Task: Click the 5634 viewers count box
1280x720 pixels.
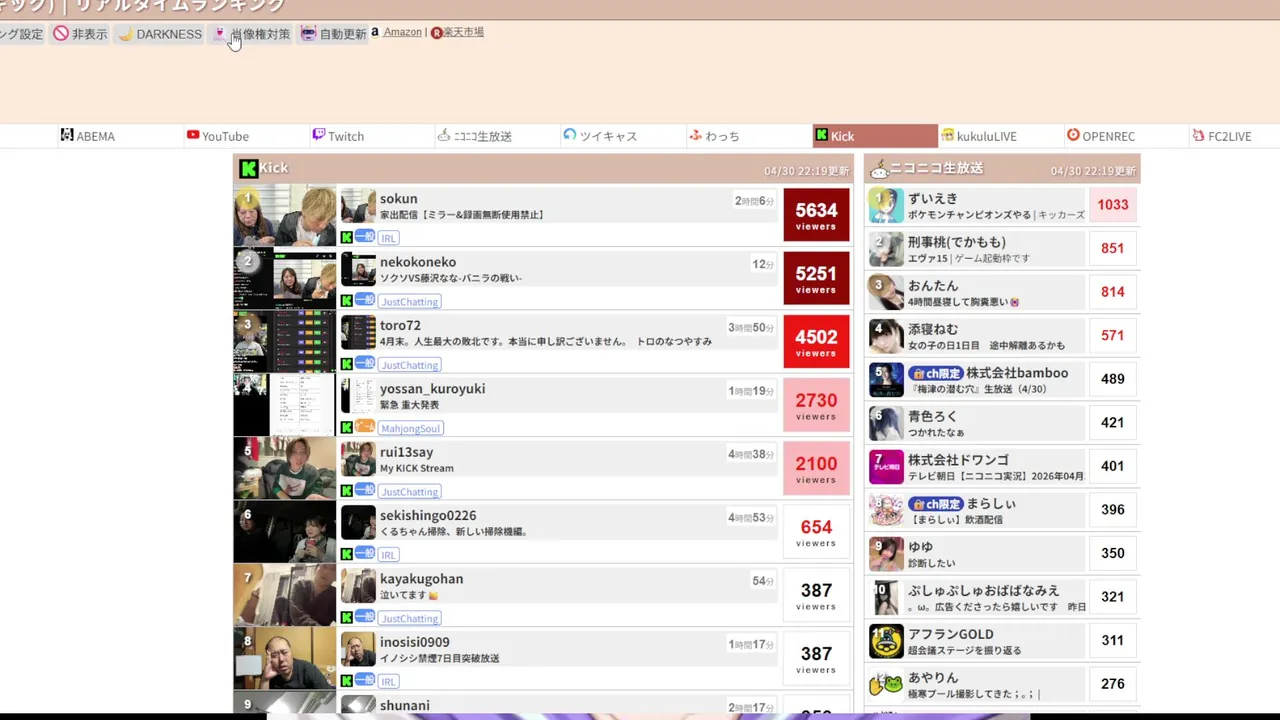Action: pyautogui.click(x=816, y=215)
